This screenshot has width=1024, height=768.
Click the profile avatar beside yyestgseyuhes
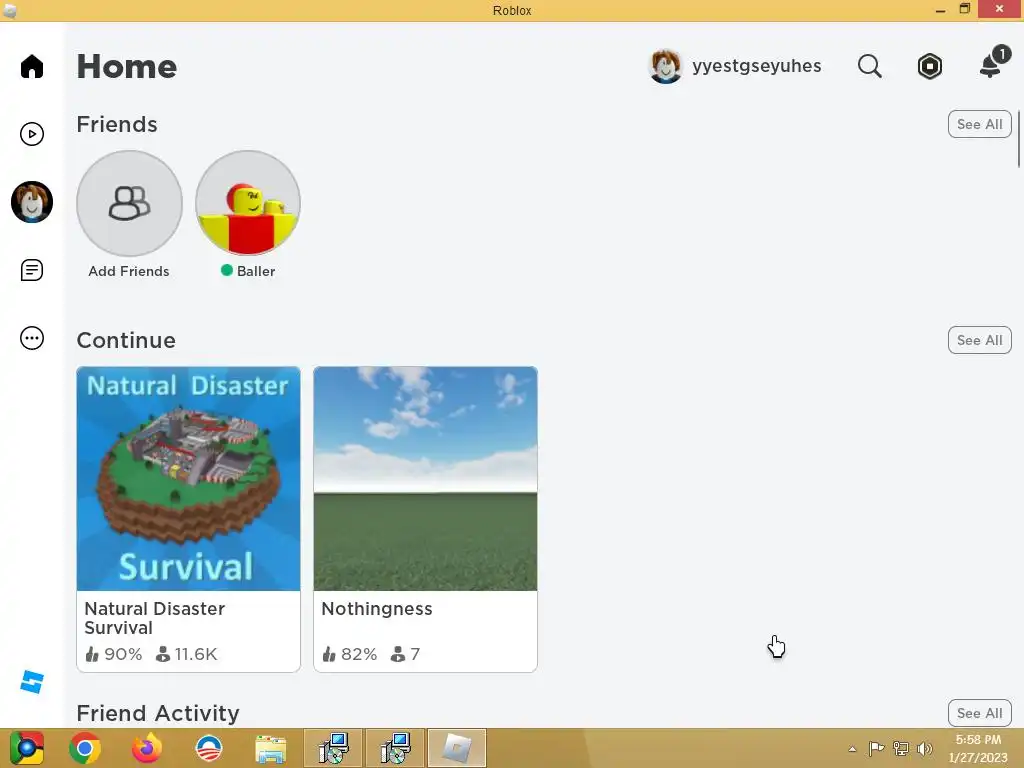(x=665, y=66)
